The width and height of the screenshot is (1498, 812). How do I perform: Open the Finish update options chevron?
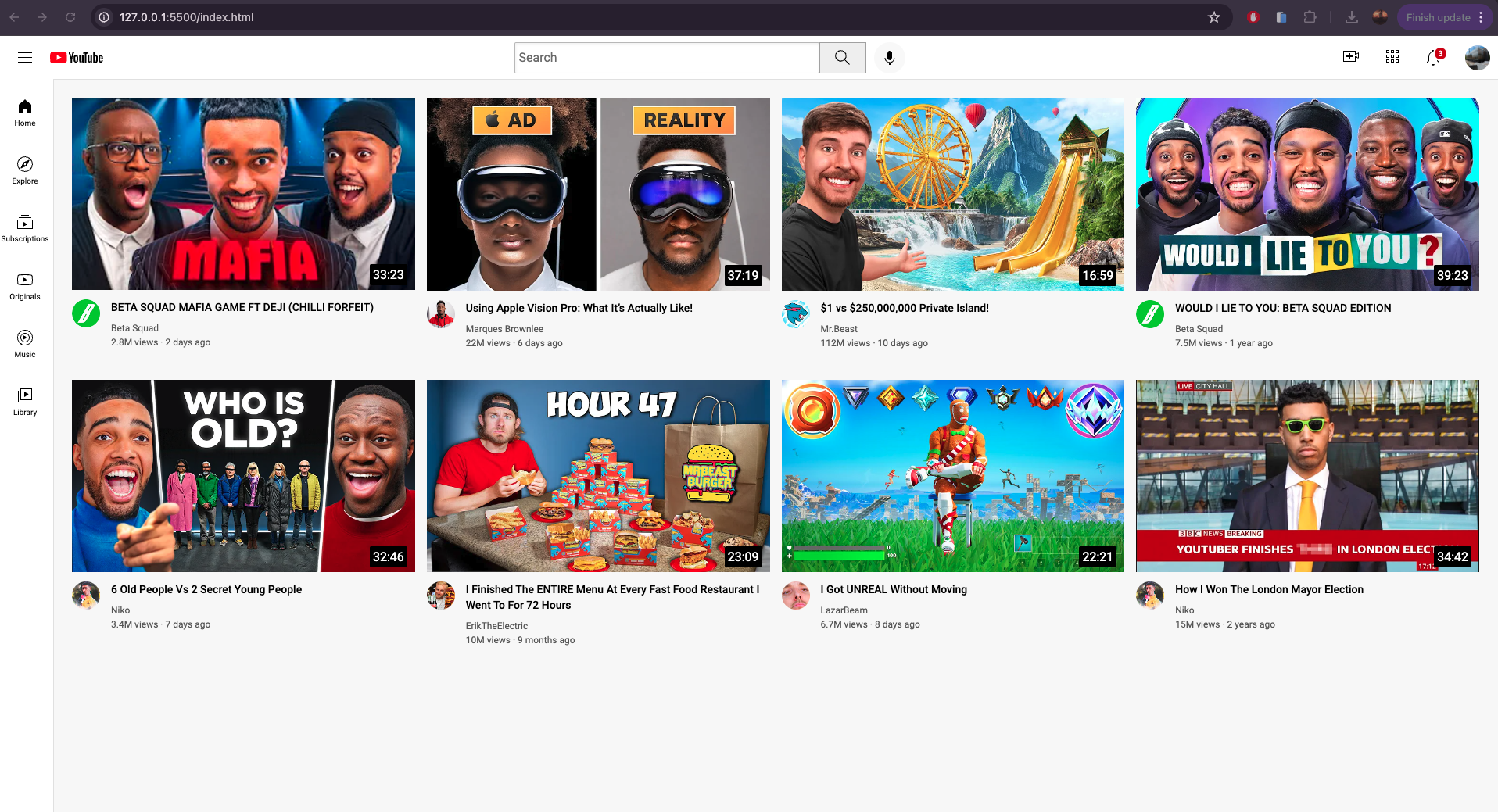click(1482, 17)
